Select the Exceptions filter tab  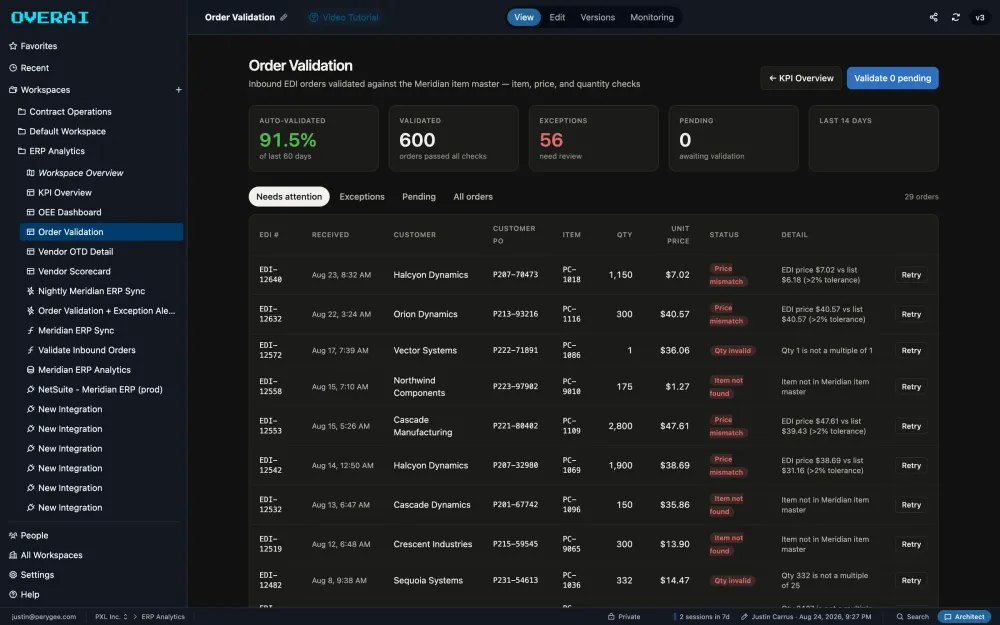(362, 196)
